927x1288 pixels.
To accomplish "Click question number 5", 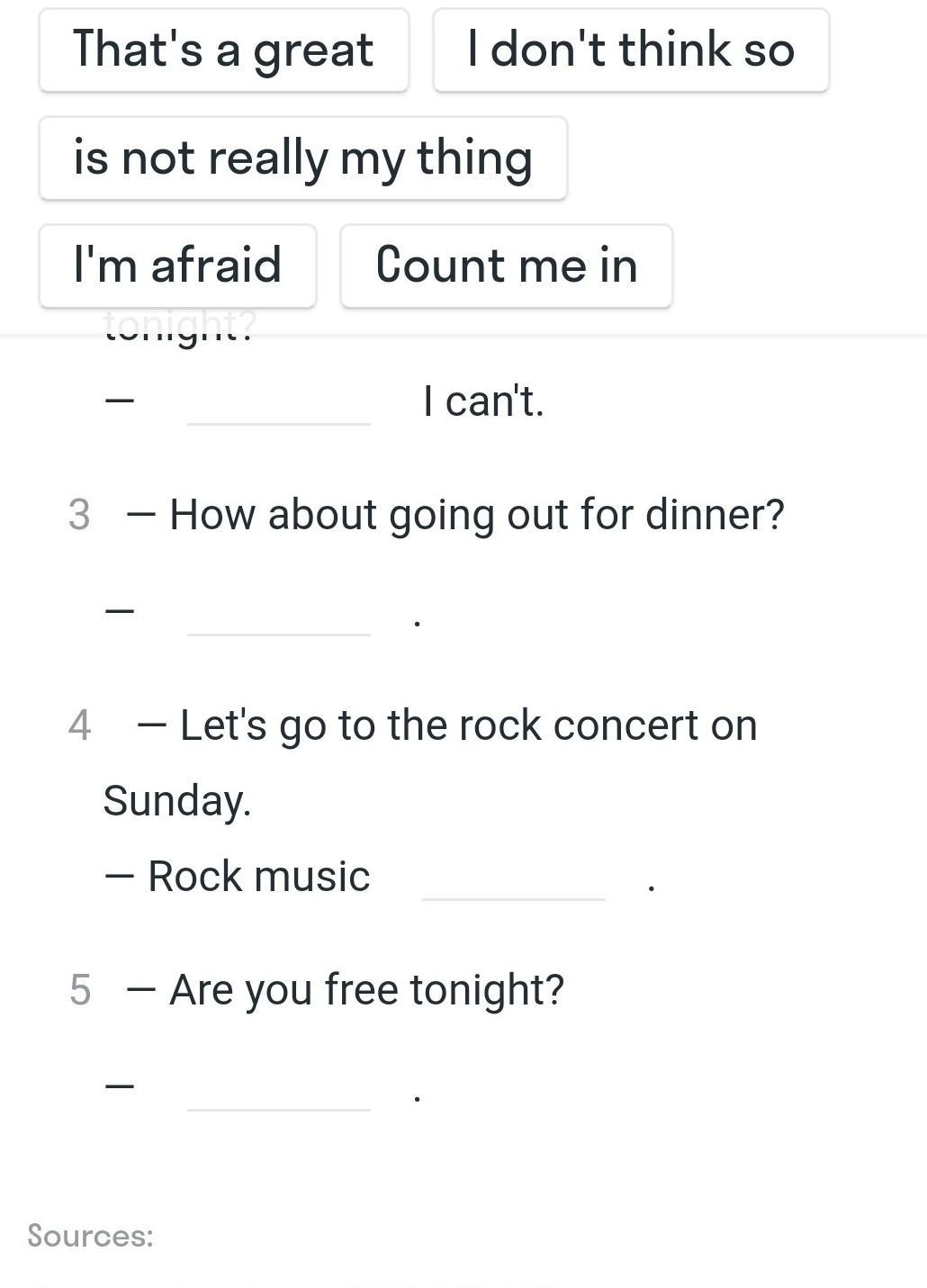I will coord(79,991).
